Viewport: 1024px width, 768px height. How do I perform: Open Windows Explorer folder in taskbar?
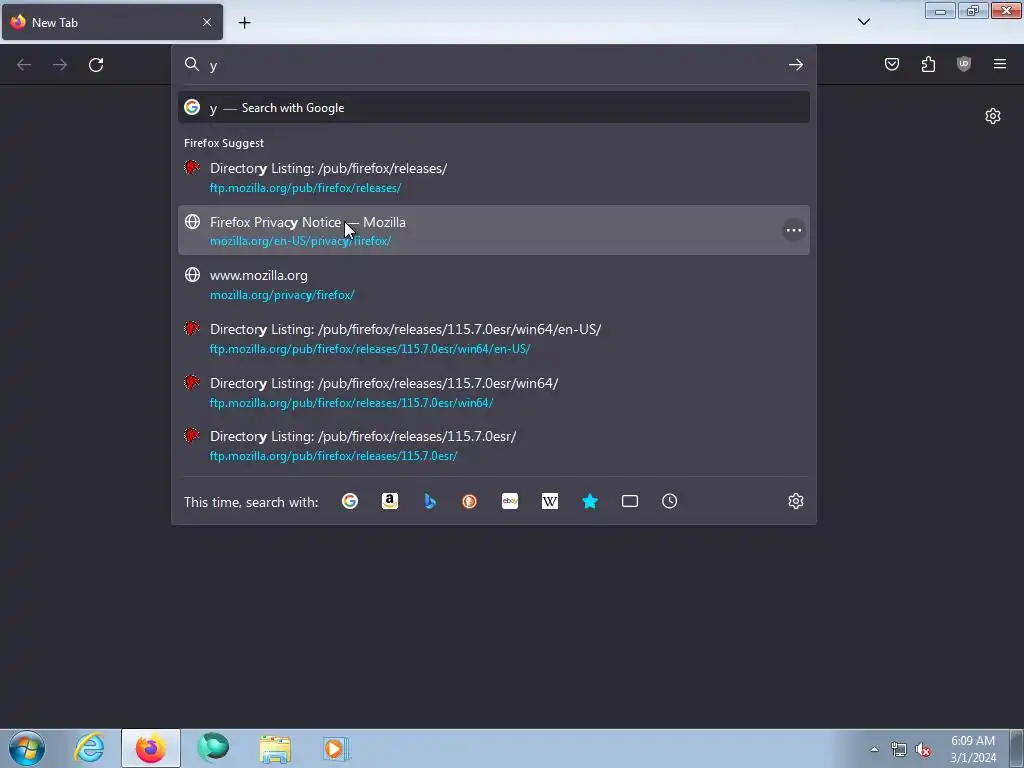(275, 748)
